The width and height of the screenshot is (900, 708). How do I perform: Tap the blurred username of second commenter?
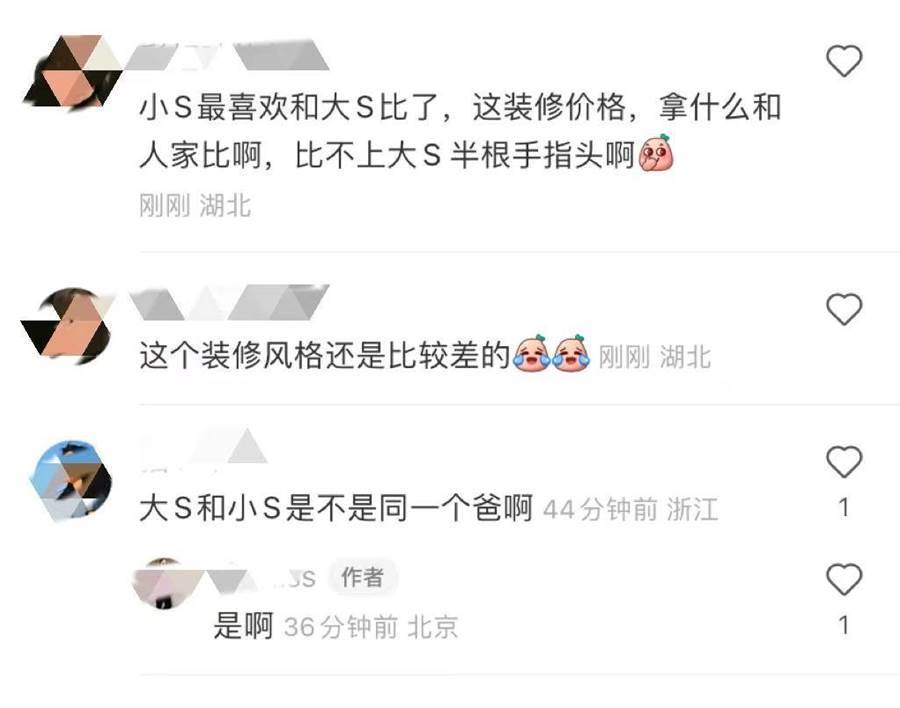tap(230, 302)
